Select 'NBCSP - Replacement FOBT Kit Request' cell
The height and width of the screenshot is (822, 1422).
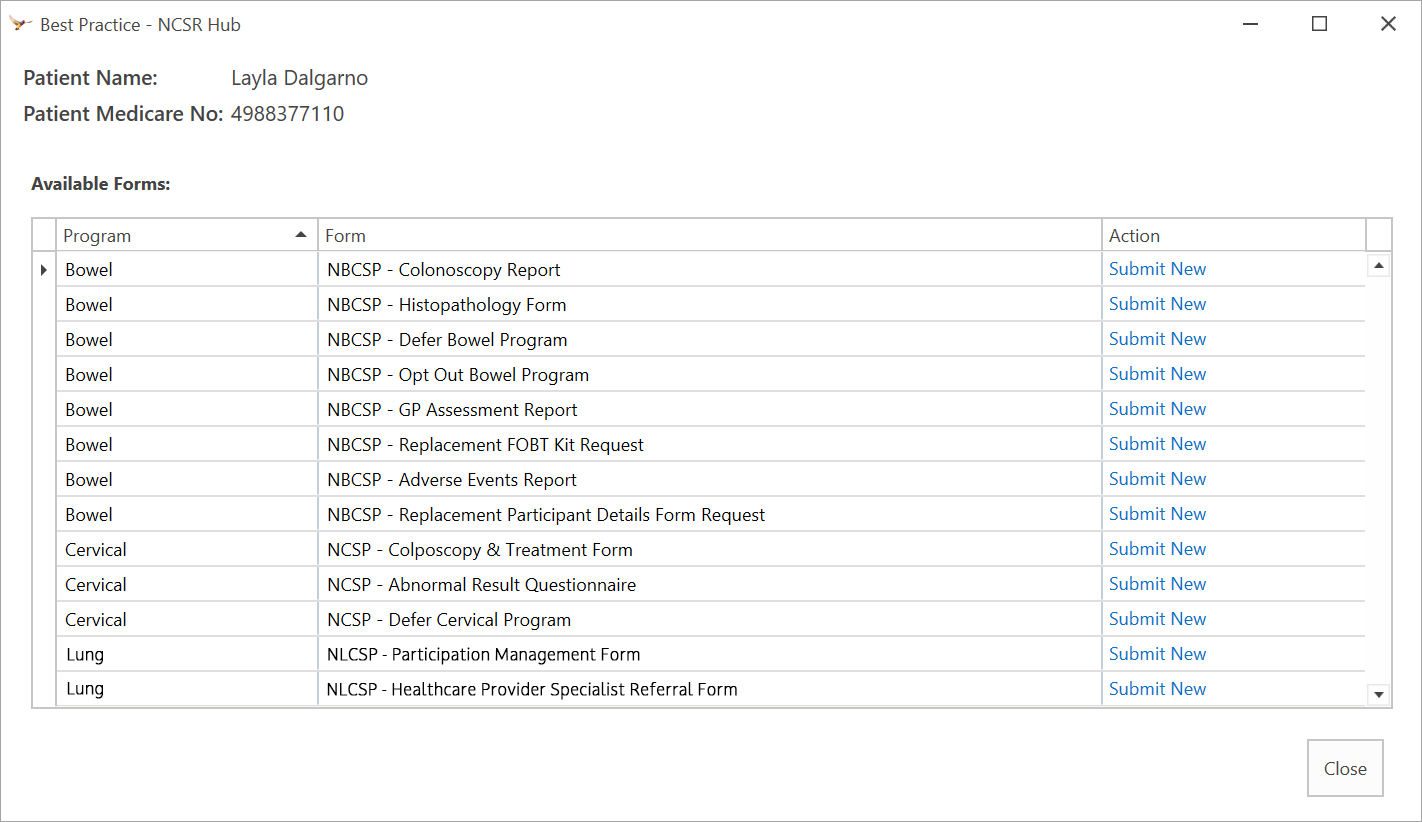pos(710,445)
